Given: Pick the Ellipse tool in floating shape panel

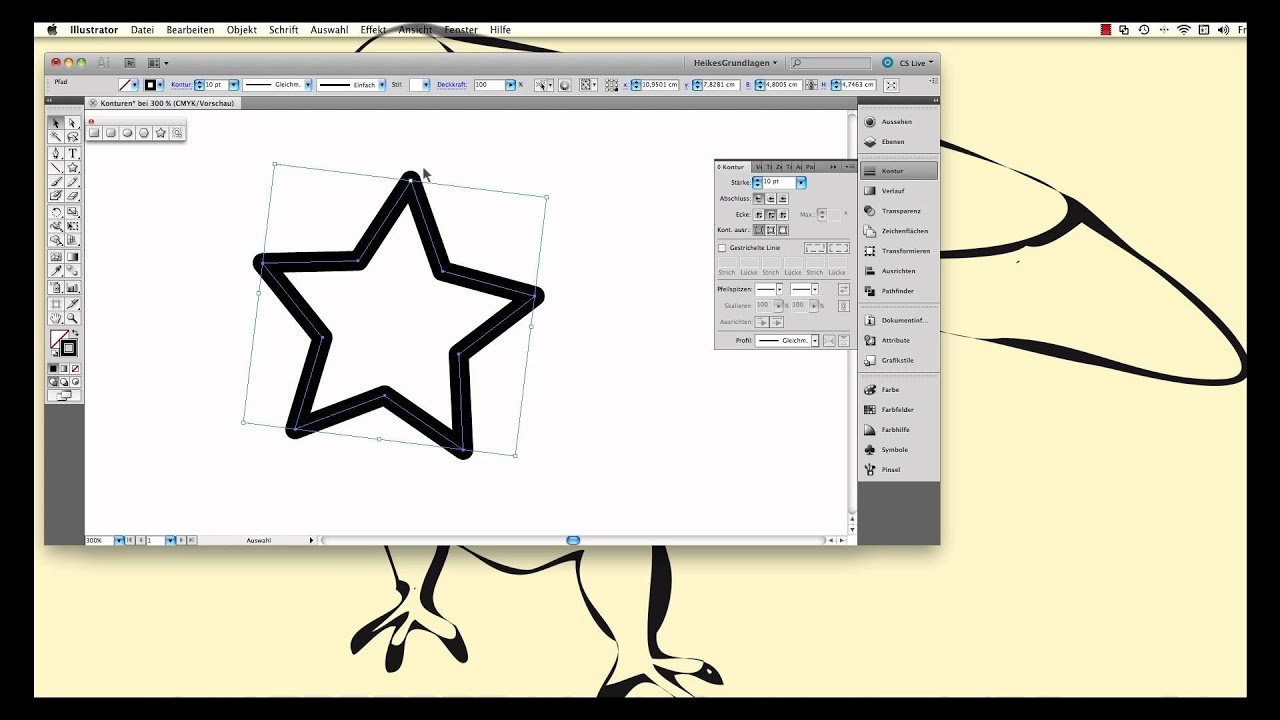Looking at the screenshot, I should click(127, 133).
